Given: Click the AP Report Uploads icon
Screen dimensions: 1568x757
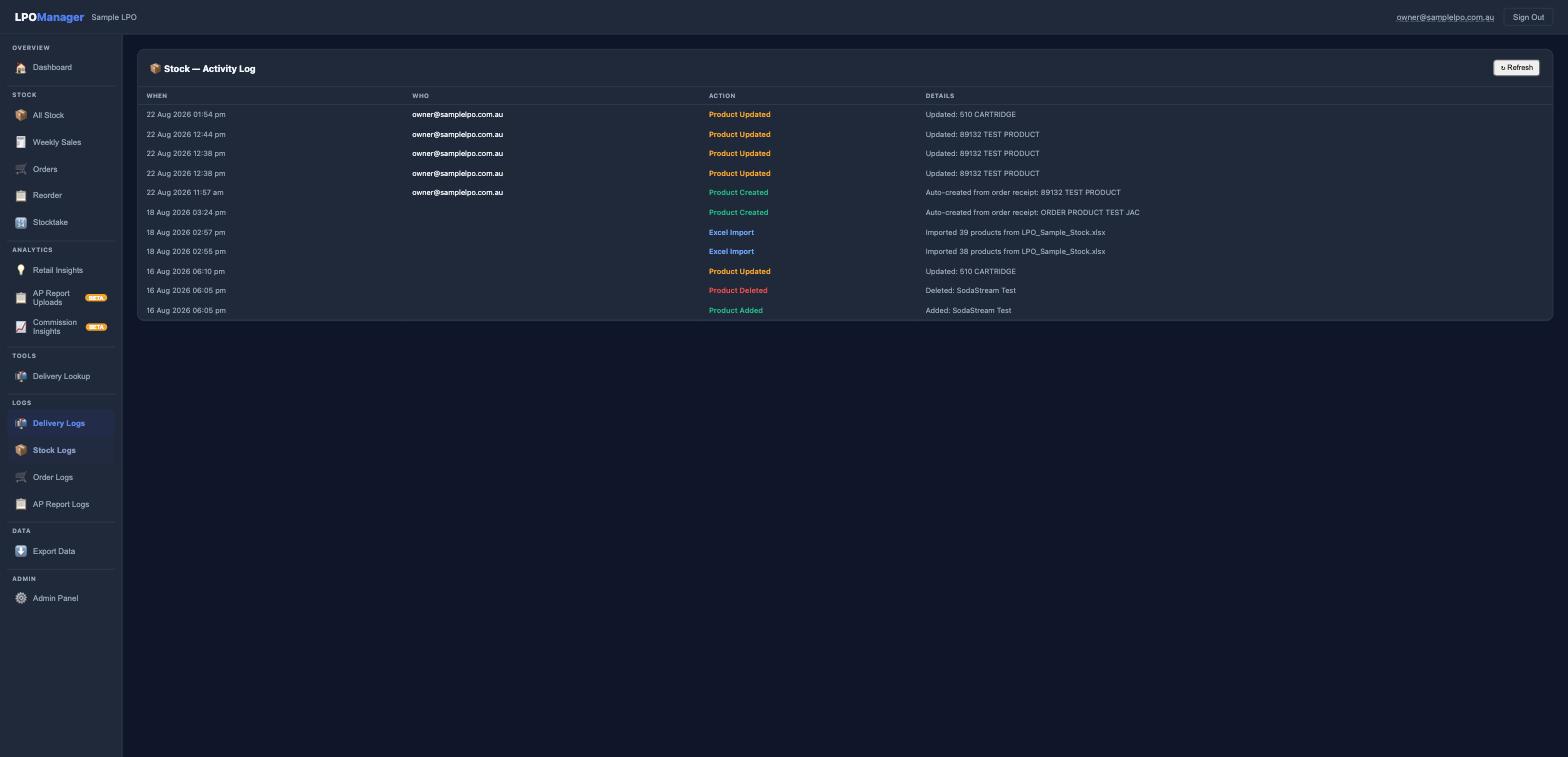Looking at the screenshot, I should click(x=21, y=298).
